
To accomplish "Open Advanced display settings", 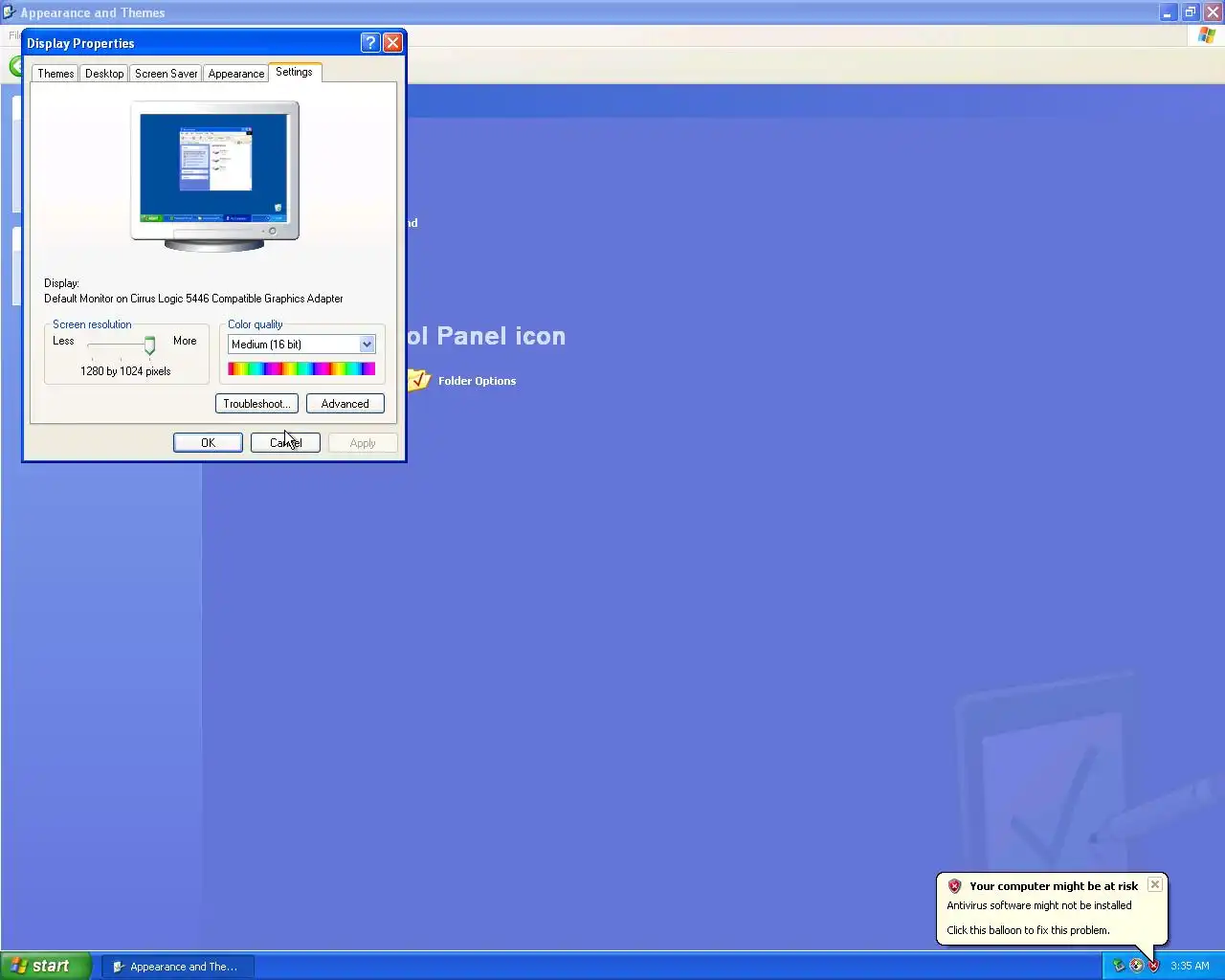I will coord(345,404).
